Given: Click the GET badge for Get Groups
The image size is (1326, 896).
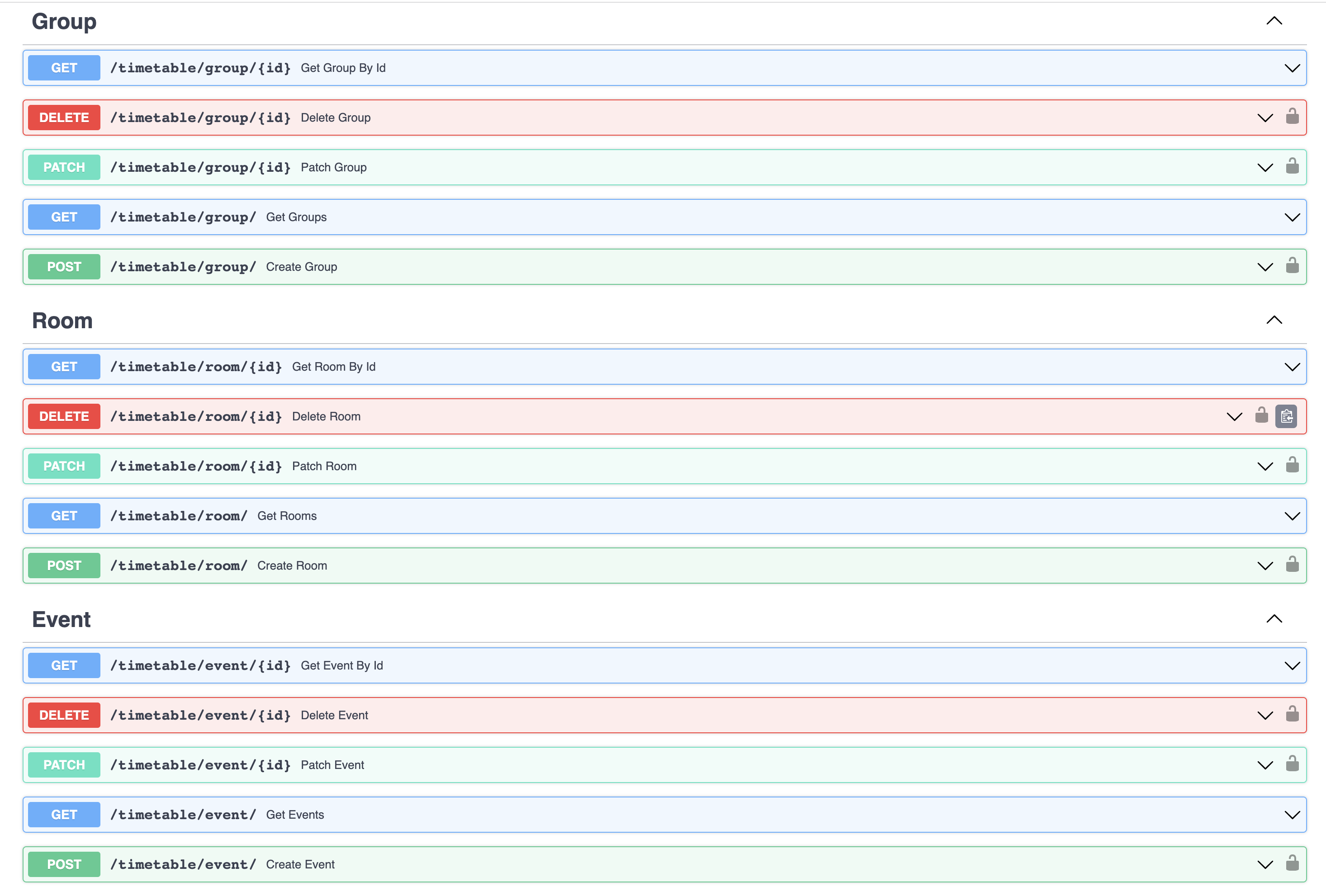Looking at the screenshot, I should 64,217.
